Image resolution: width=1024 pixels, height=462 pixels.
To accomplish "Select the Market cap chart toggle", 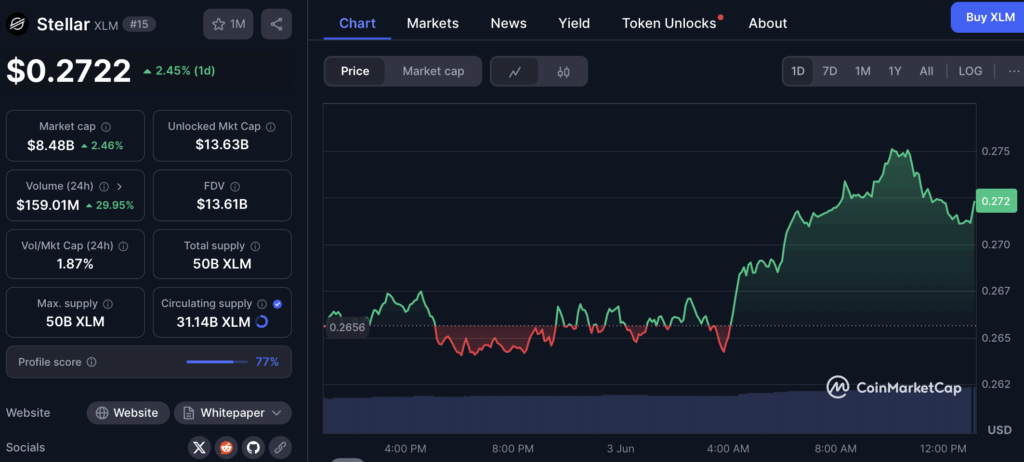I will tap(433, 71).
